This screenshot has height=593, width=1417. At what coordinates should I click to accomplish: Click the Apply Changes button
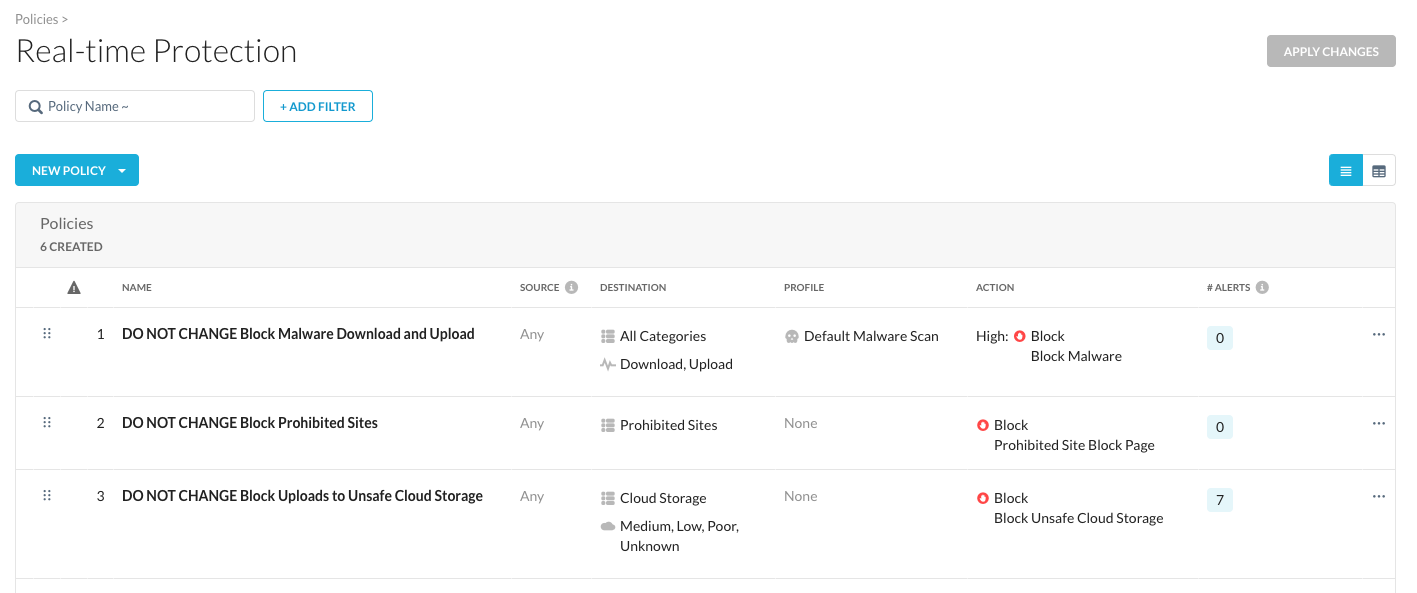(x=1330, y=52)
